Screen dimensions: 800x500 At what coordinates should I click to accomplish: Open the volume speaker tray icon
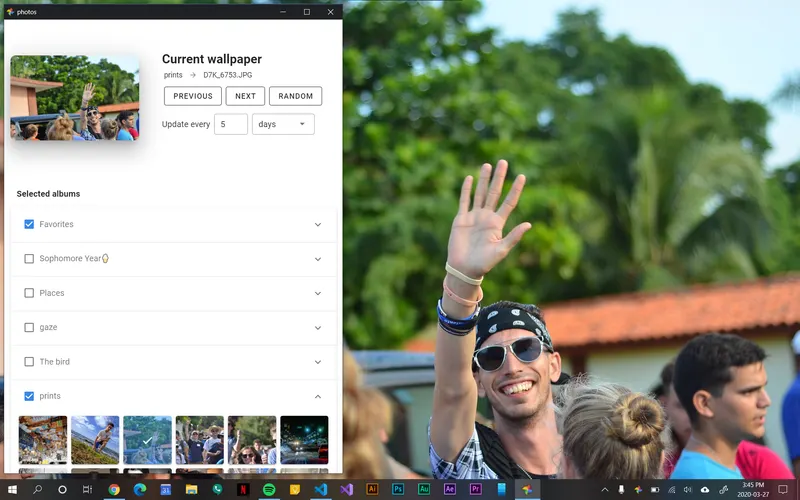click(688, 490)
